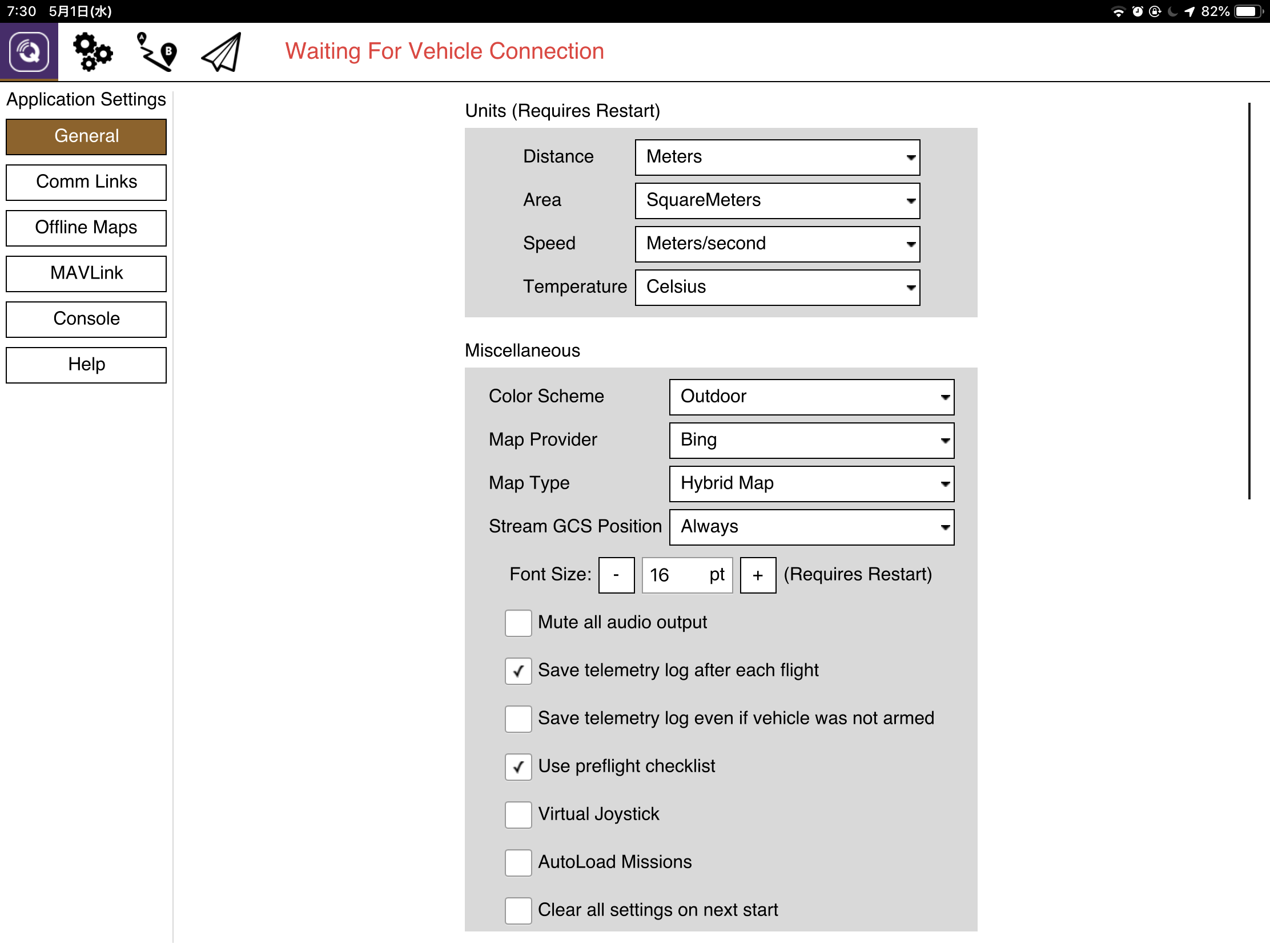Switch to MAVLink settings
1270x952 pixels.
click(x=86, y=273)
